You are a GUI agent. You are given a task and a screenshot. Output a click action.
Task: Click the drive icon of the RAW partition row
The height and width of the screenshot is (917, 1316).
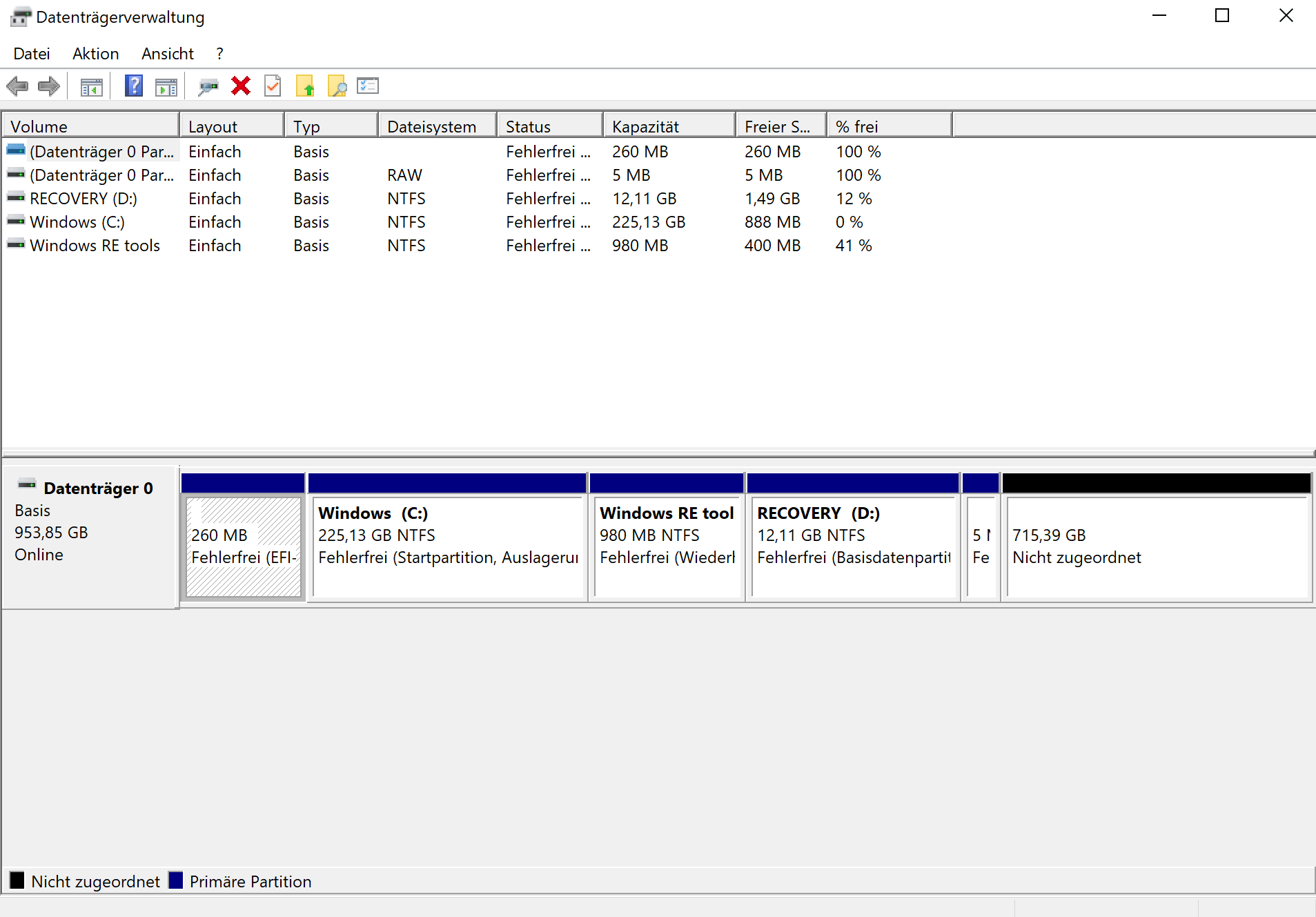16,175
